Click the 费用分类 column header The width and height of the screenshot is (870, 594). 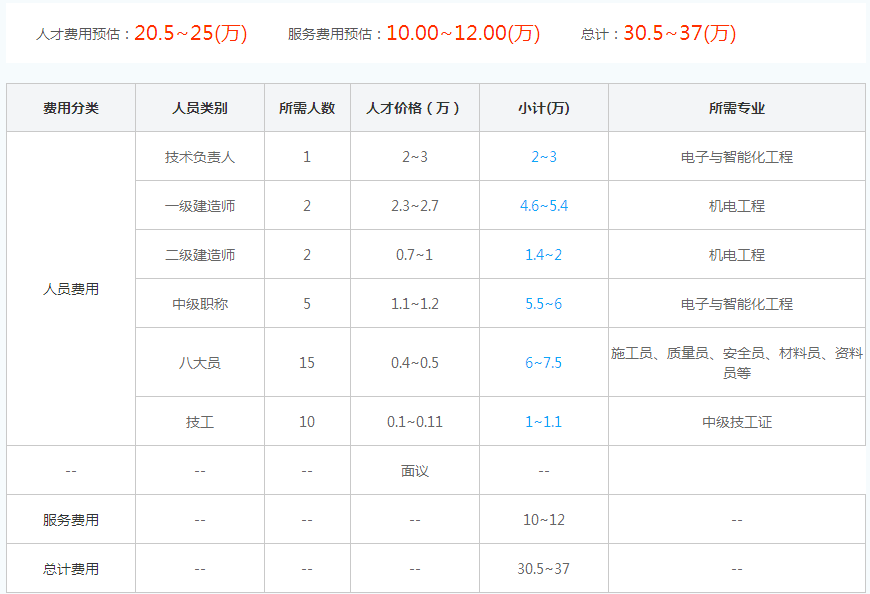click(x=71, y=108)
